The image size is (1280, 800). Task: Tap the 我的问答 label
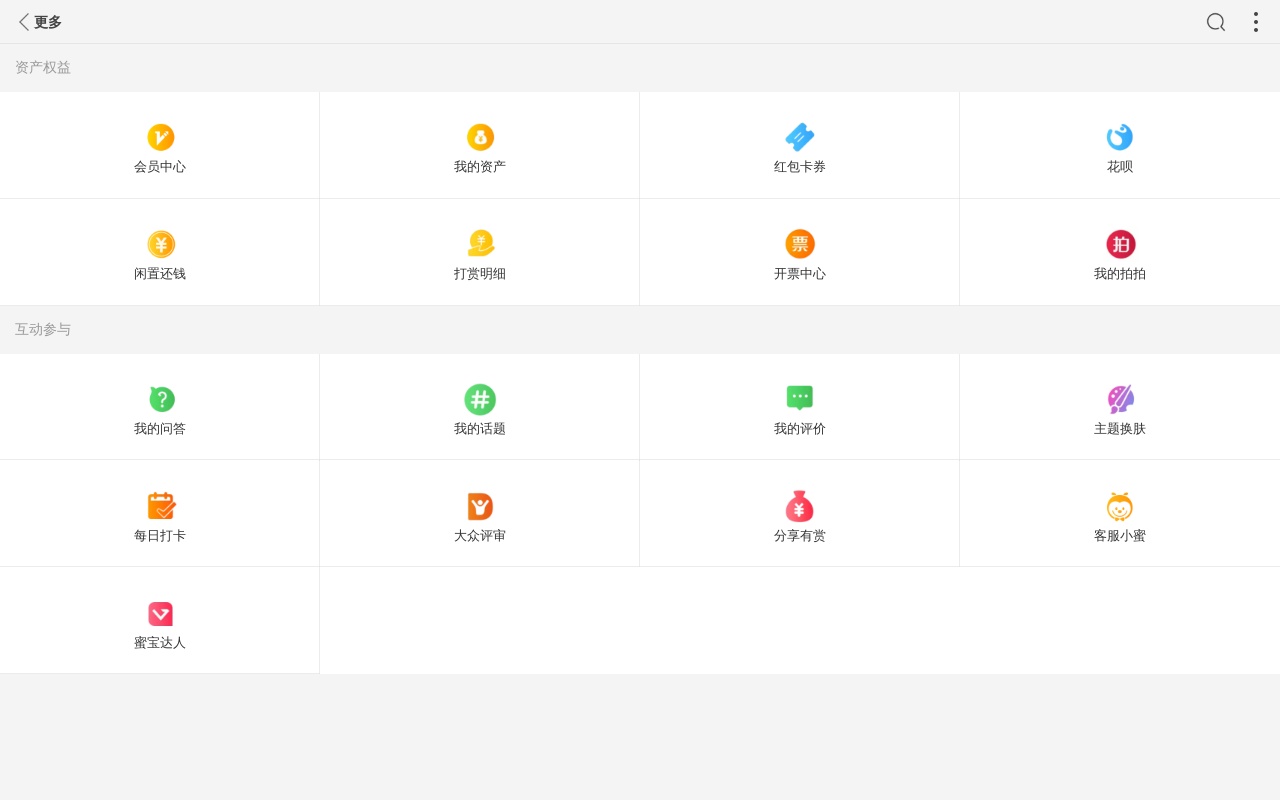(160, 429)
